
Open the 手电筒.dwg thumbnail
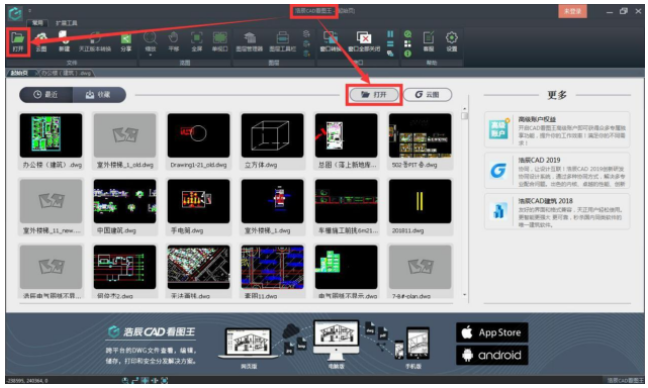(198, 201)
